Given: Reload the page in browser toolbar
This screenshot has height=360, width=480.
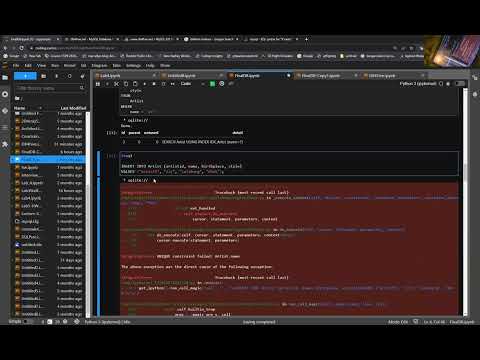Looking at the screenshot, I should coord(22,48).
